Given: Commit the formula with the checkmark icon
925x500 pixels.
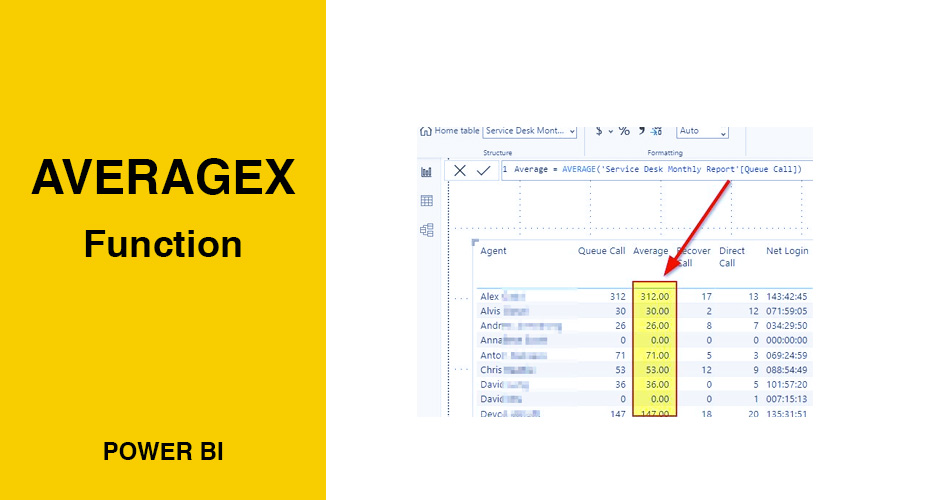Looking at the screenshot, I should click(x=483, y=170).
